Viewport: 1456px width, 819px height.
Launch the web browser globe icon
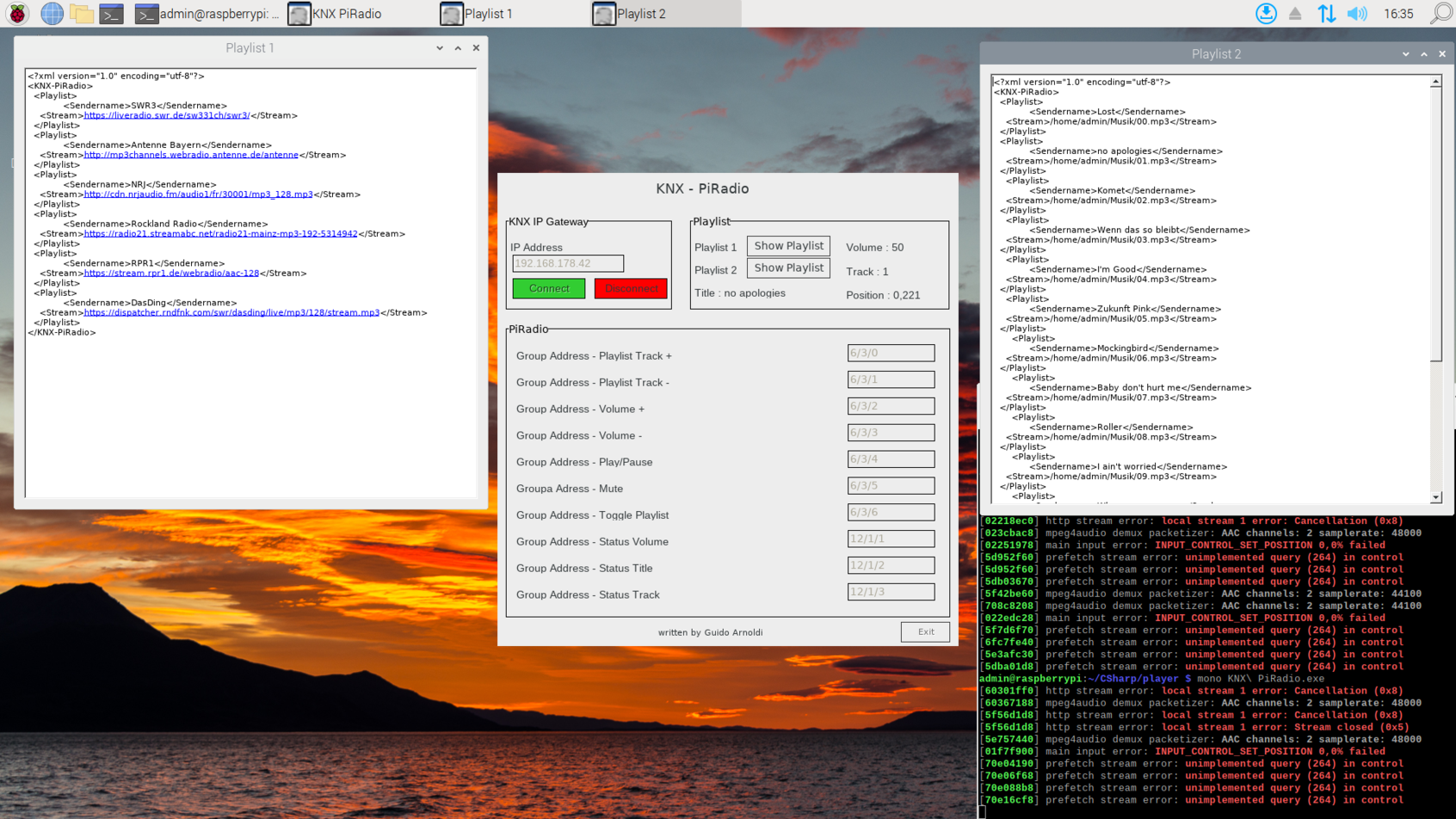click(x=52, y=14)
